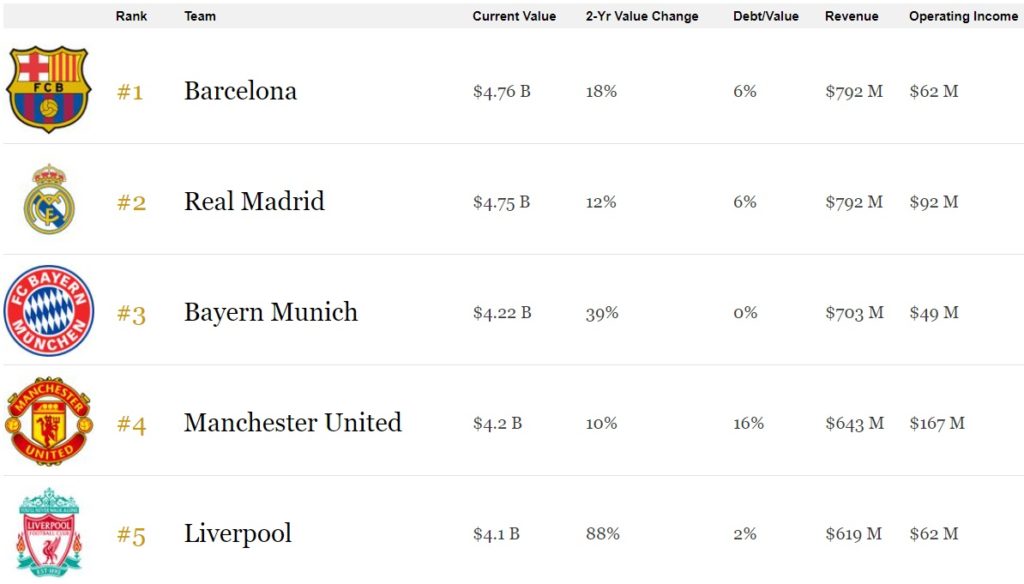Sort by Revenue column header
The height and width of the screenshot is (584, 1024).
click(852, 16)
